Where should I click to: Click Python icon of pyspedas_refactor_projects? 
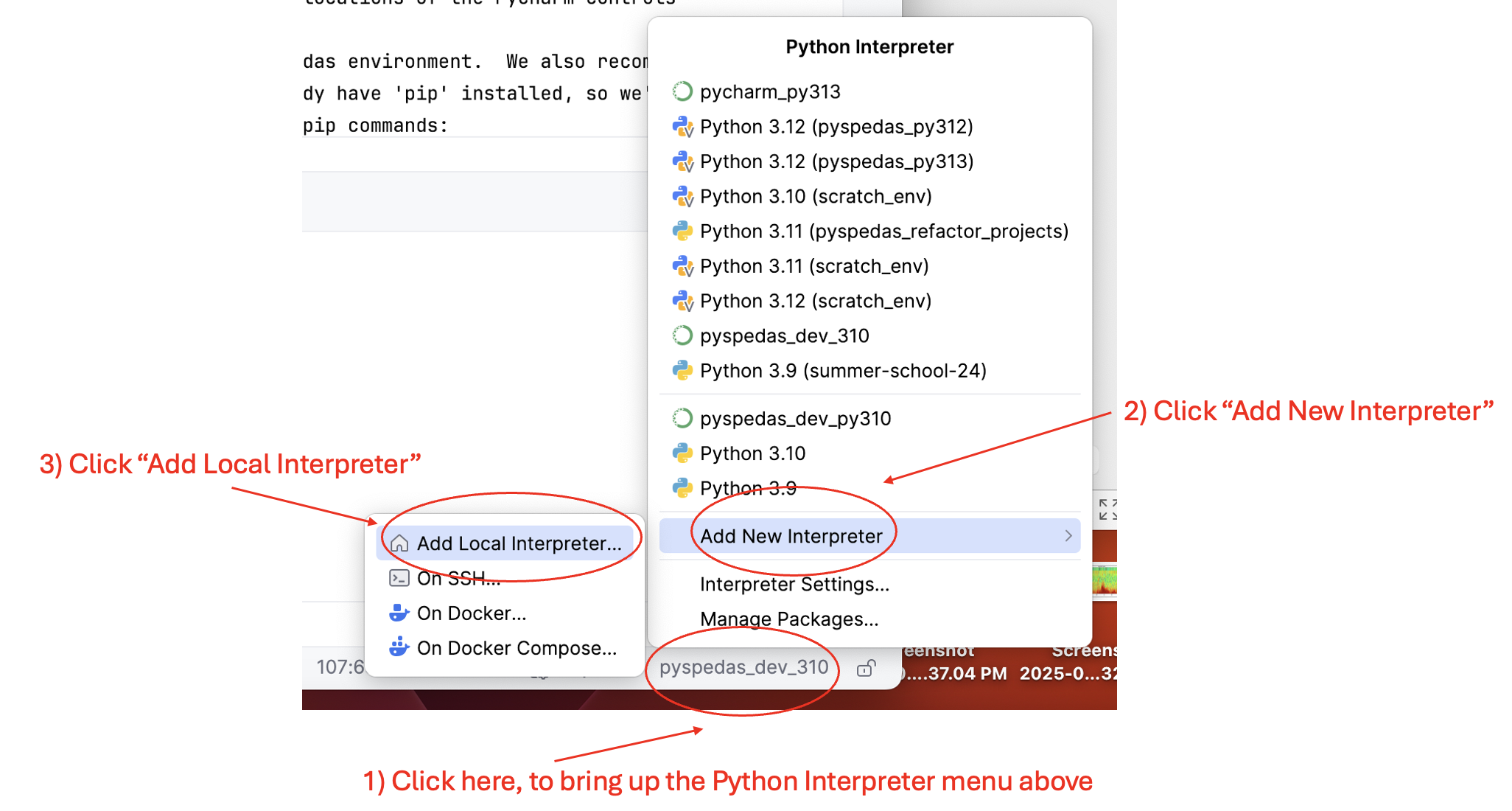(682, 232)
